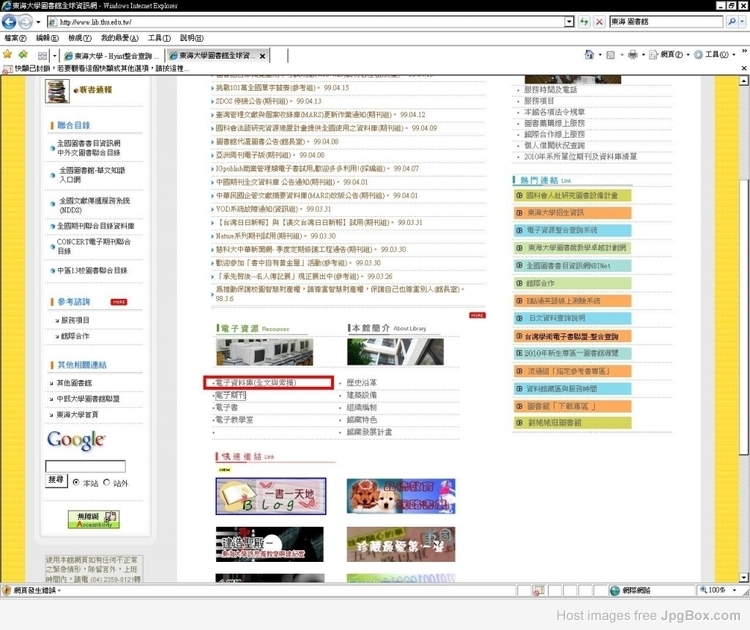Click the printer icon in command bar
750x630 pixels.
(x=632, y=54)
